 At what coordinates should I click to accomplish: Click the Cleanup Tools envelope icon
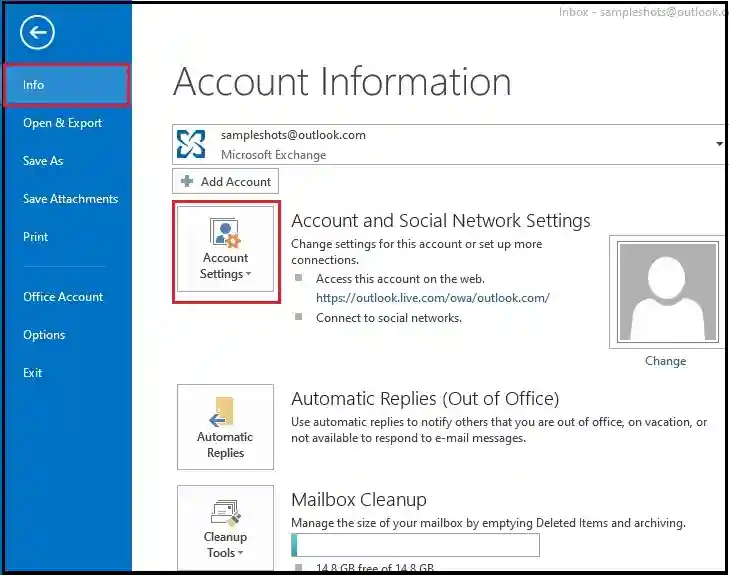226,514
